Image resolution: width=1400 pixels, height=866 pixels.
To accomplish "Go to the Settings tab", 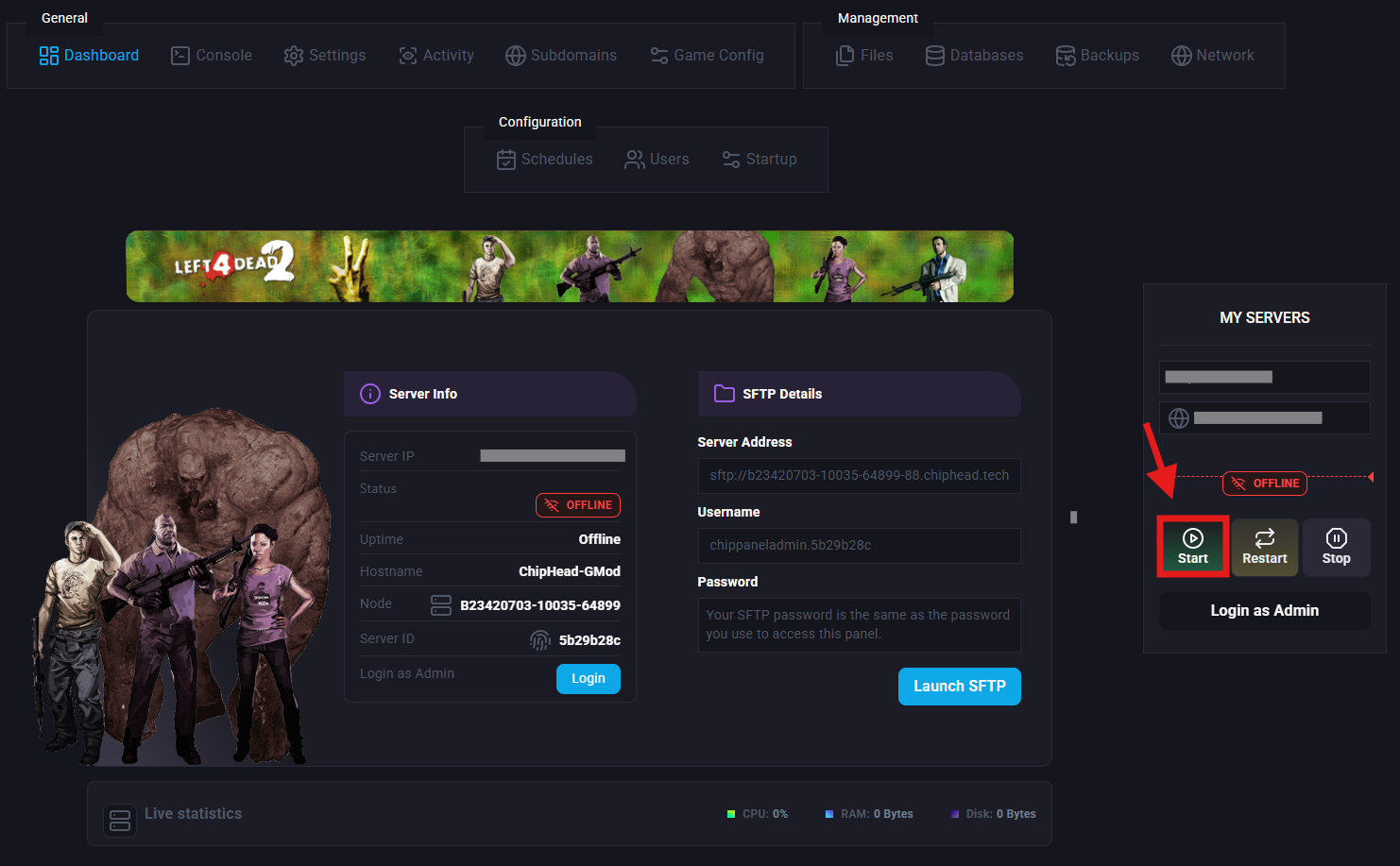I will click(x=325, y=56).
